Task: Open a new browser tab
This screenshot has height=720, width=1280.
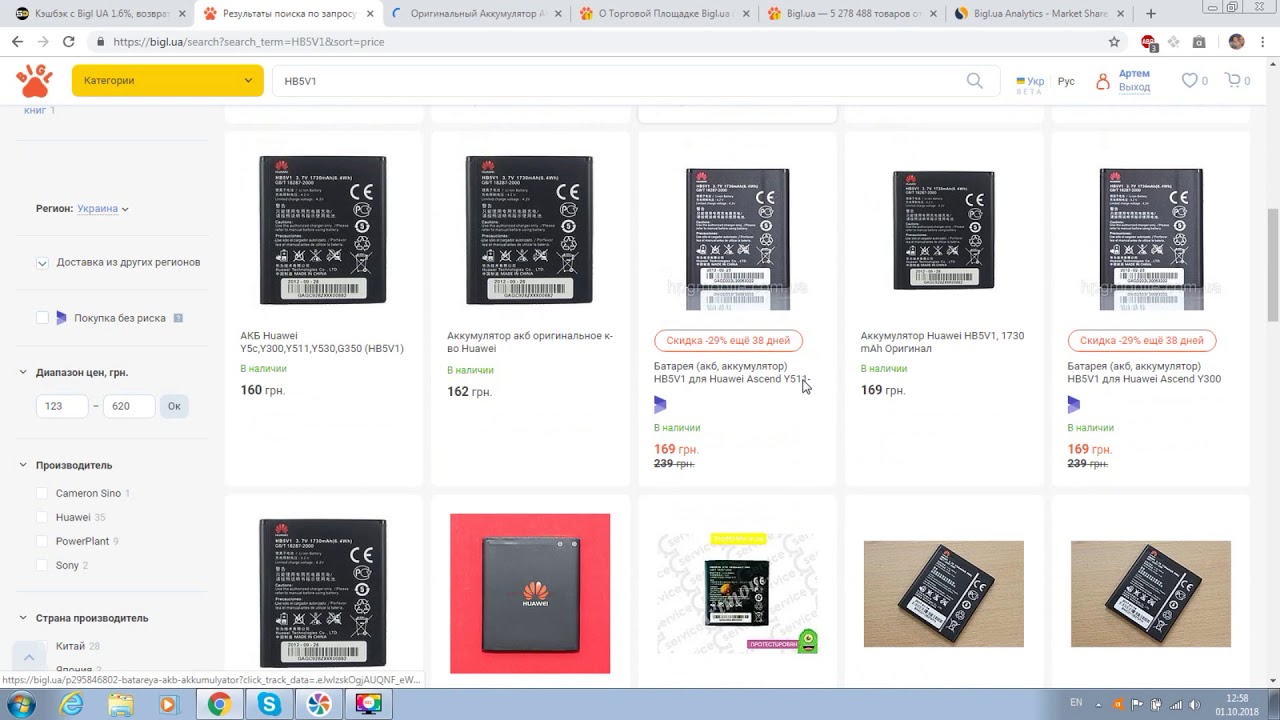Action: pyautogui.click(x=1151, y=14)
